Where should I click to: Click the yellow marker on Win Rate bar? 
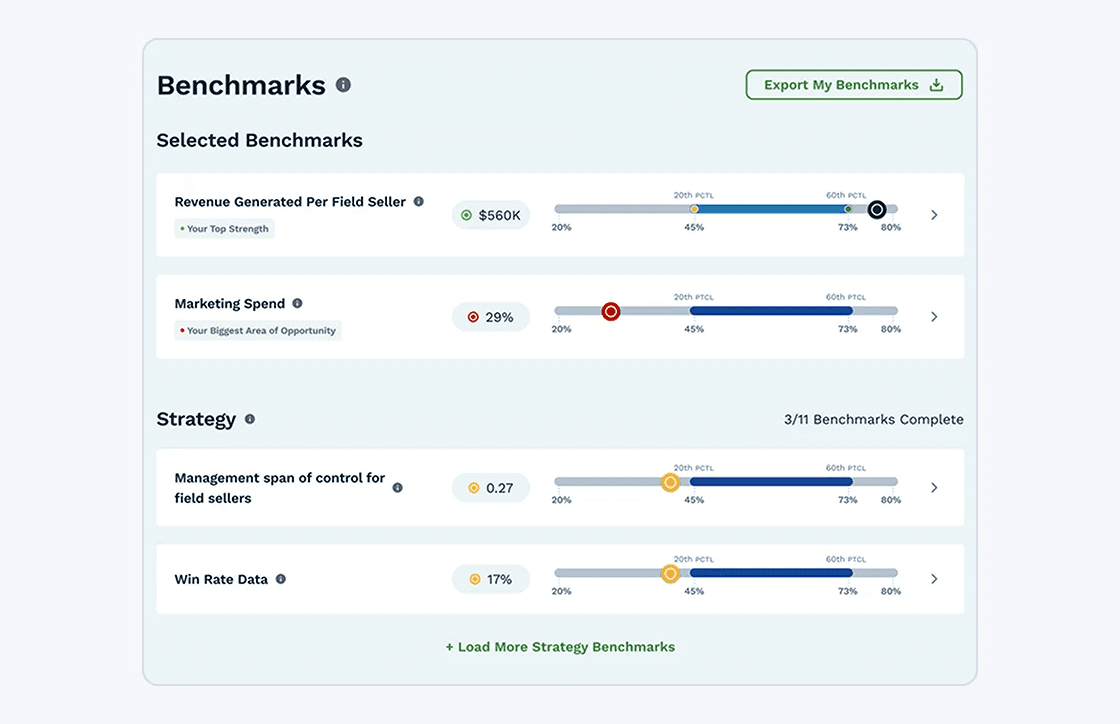(x=670, y=573)
